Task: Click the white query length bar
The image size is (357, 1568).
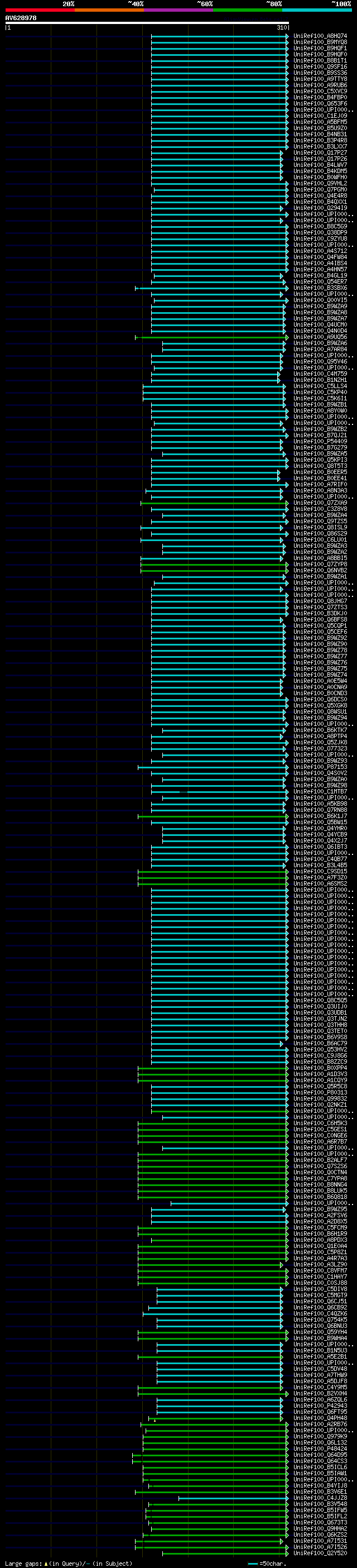Action: 147,23
